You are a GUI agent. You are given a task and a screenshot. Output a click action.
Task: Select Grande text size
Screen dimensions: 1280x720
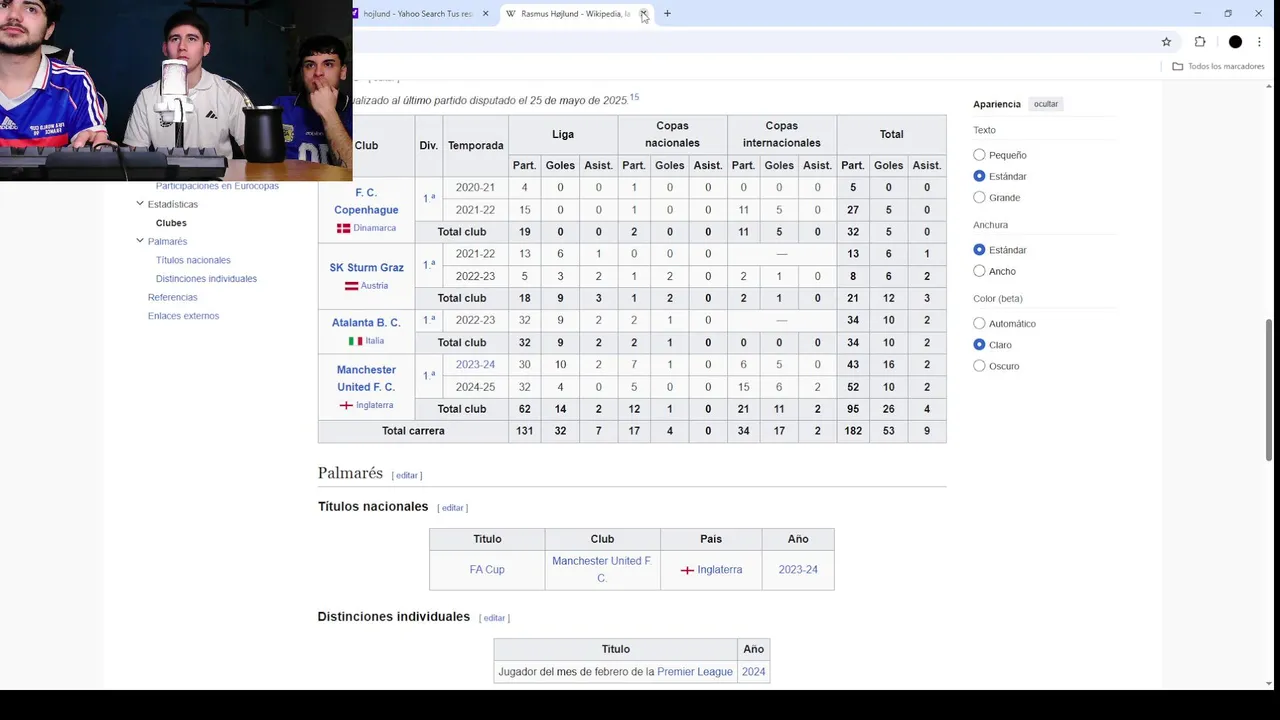click(979, 197)
